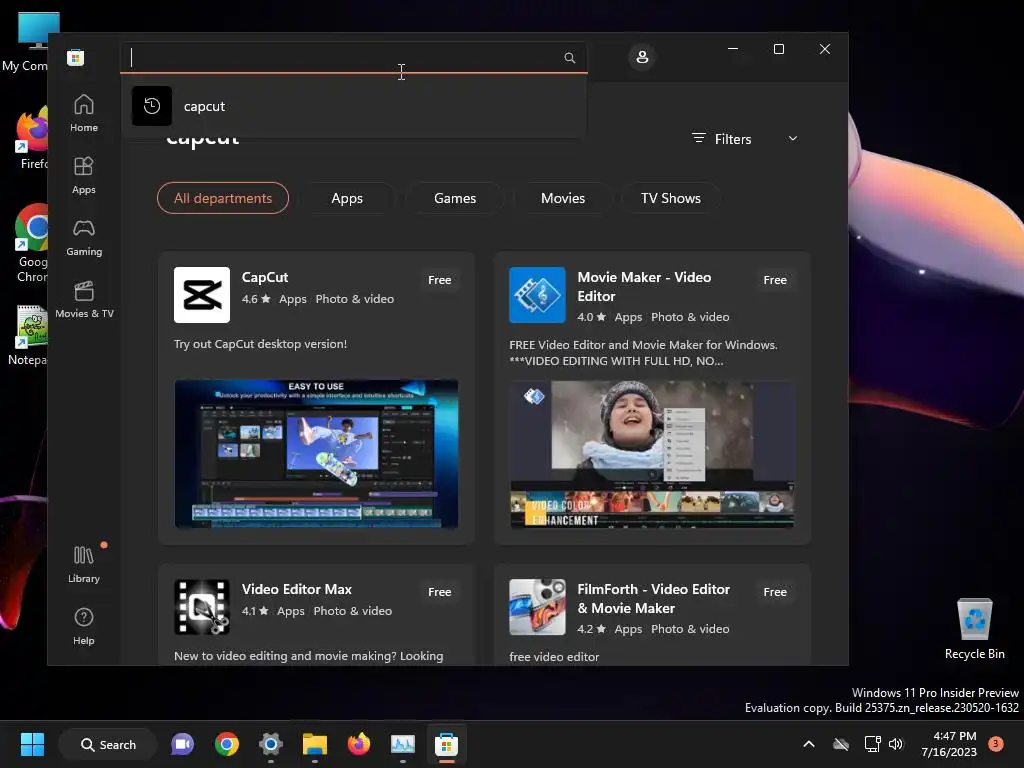This screenshot has height=768, width=1024.
Task: Select the Google Chrome desktop shortcut
Action: 31,243
